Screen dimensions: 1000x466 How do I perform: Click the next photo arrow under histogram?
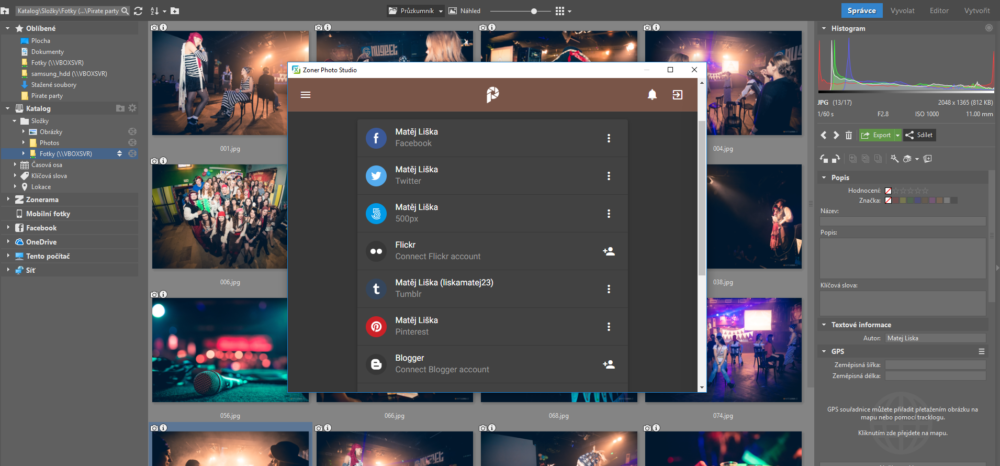(x=835, y=135)
